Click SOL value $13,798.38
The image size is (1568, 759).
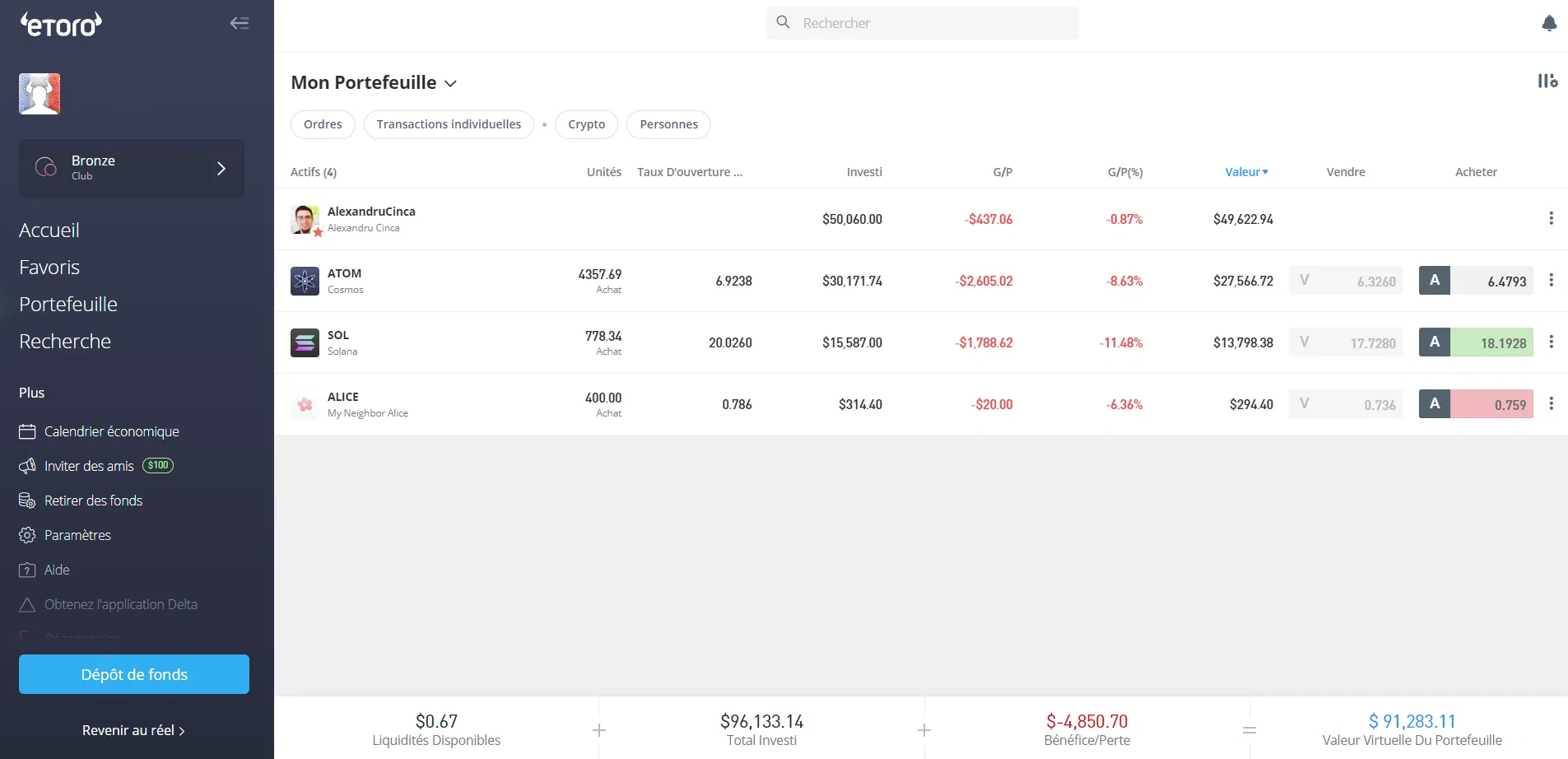point(1243,342)
